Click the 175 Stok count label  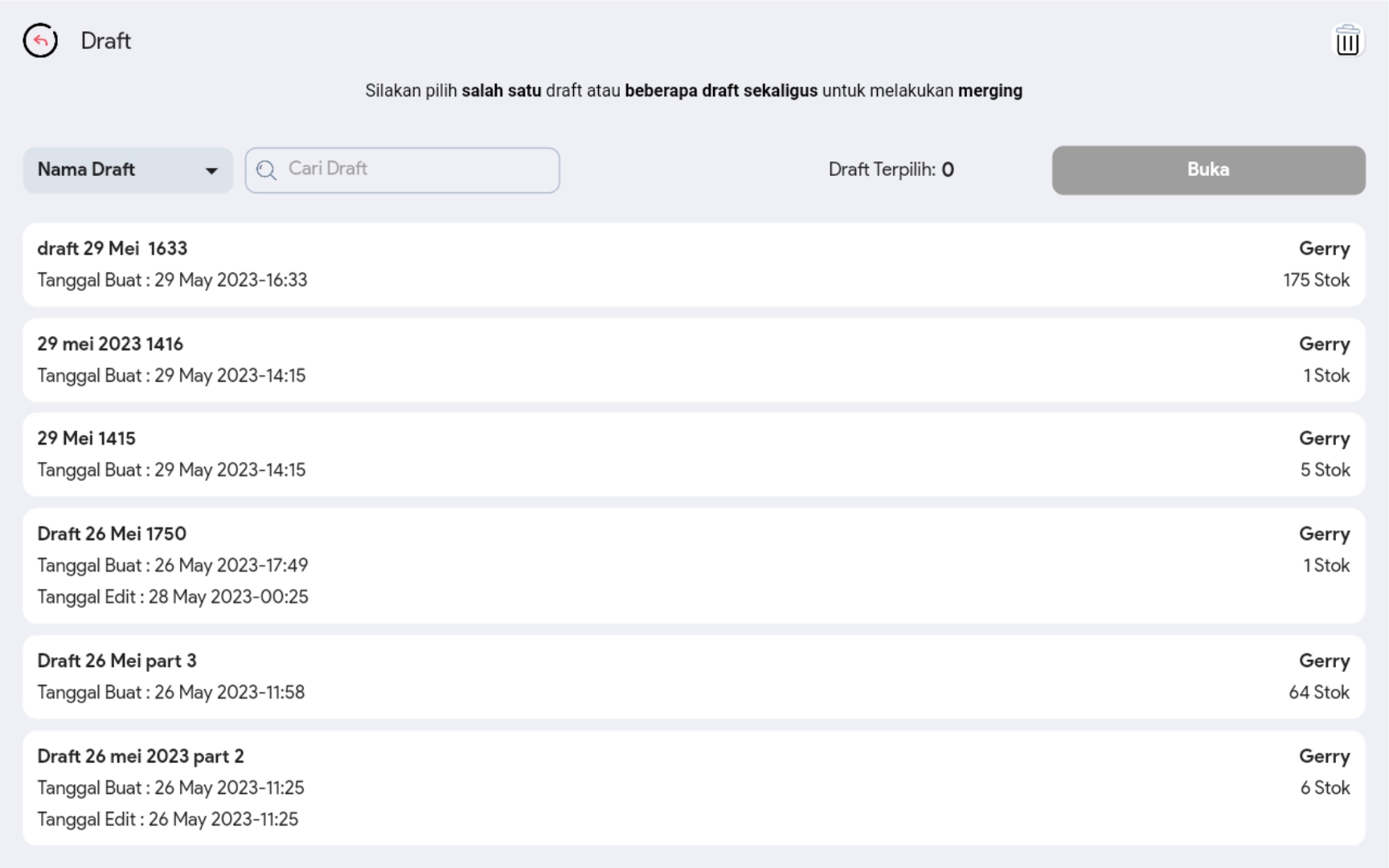(1316, 280)
